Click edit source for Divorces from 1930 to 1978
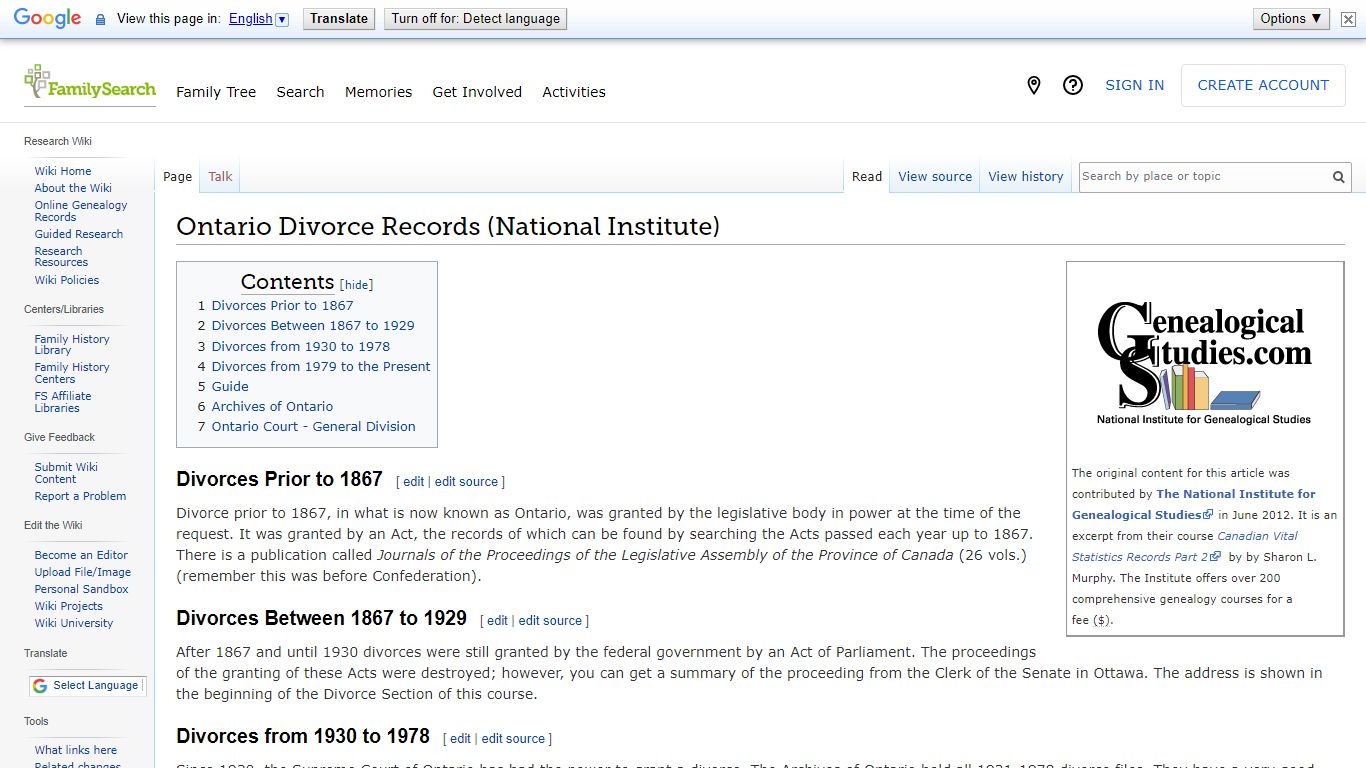This screenshot has width=1366, height=768. (x=513, y=739)
